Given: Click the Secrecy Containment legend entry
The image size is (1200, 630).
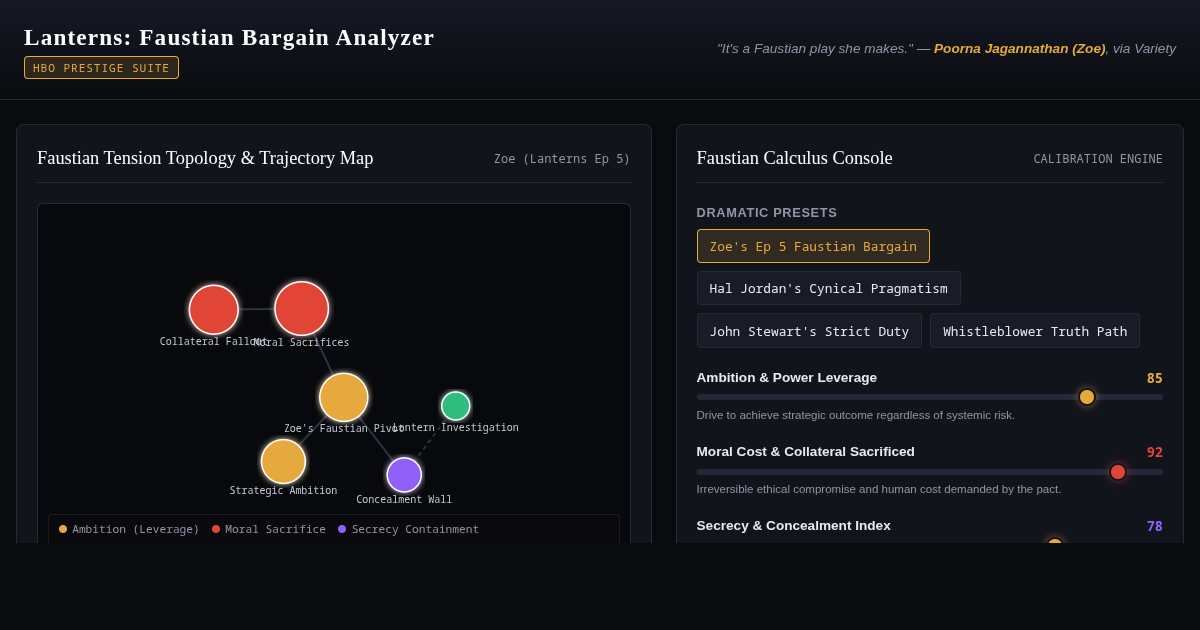Looking at the screenshot, I should click(x=408, y=529).
